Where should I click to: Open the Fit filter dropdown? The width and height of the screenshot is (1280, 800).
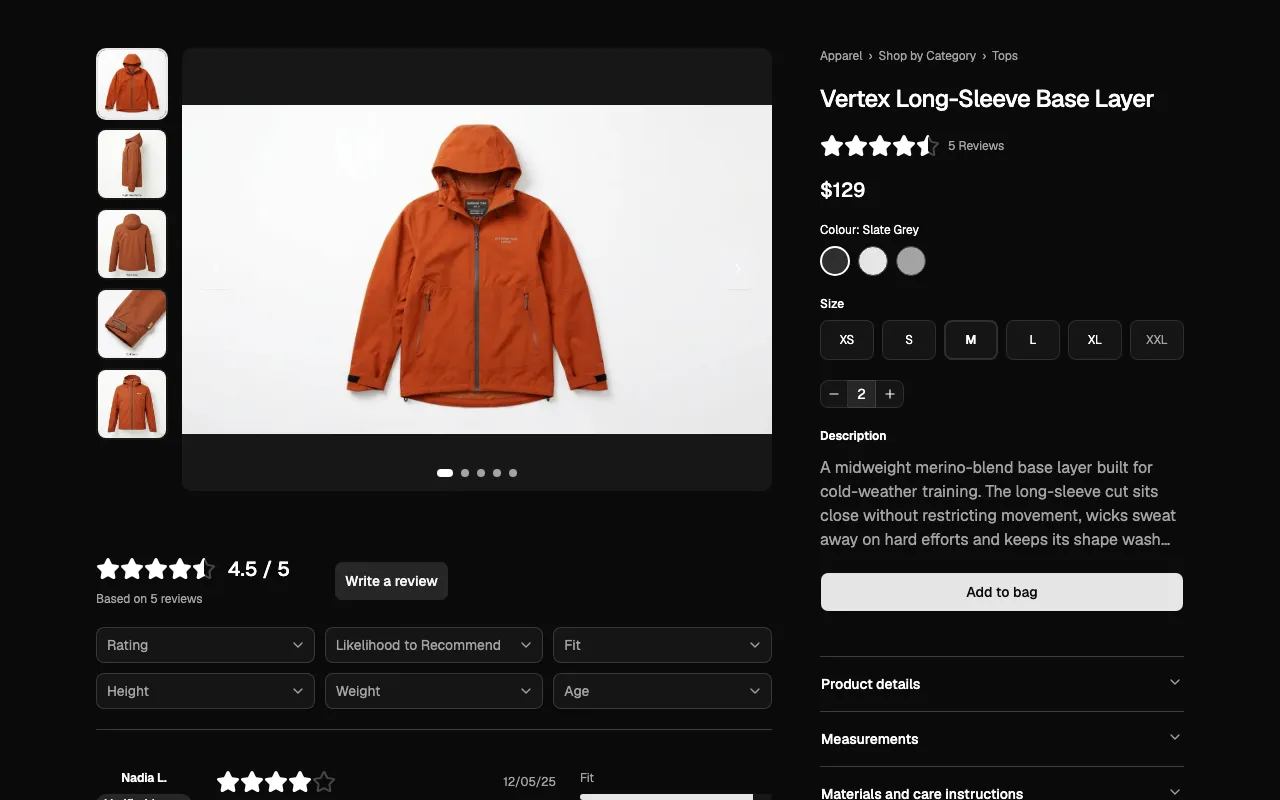pyautogui.click(x=662, y=645)
